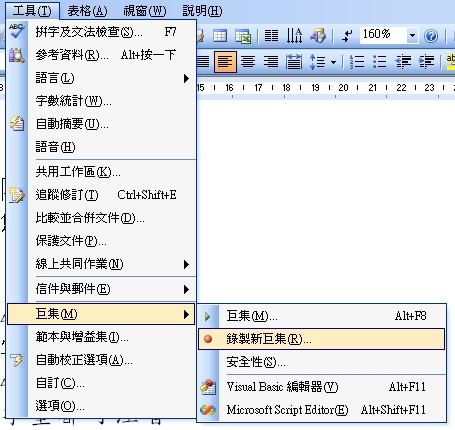The height and width of the screenshot is (430, 455).
Task: Click the Insert Excel worksheet icon
Action: (243, 36)
